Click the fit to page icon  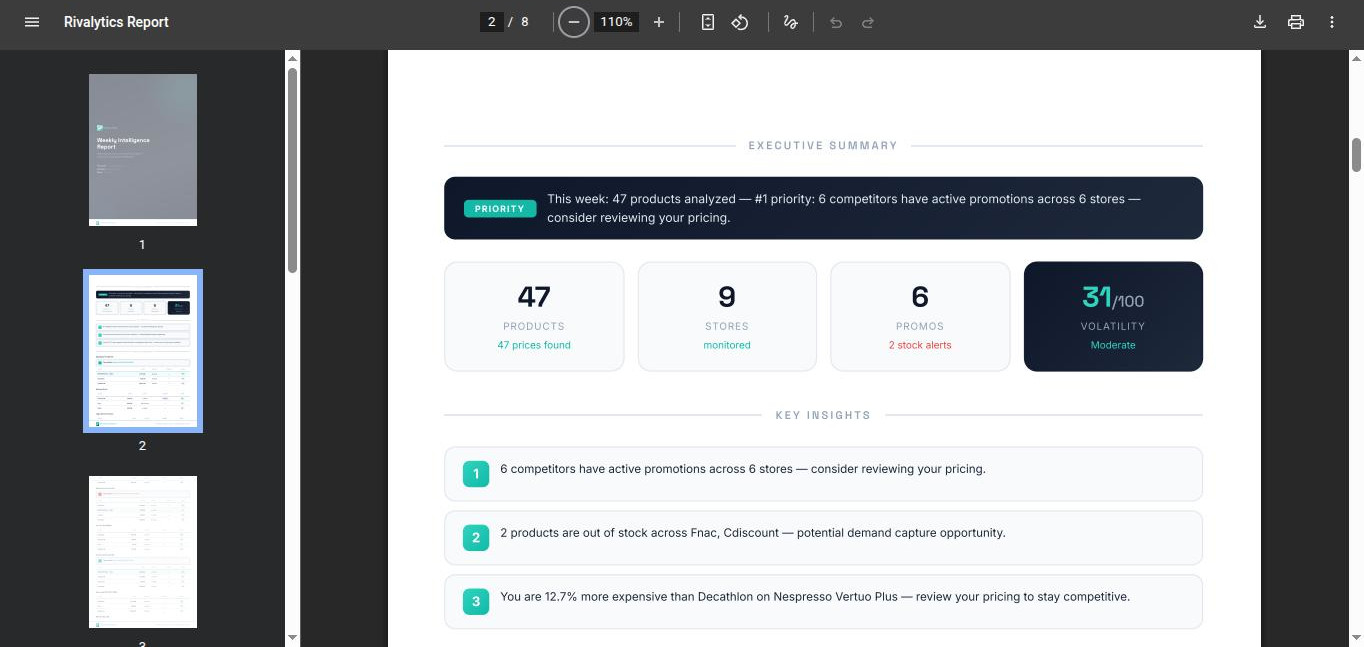point(708,22)
